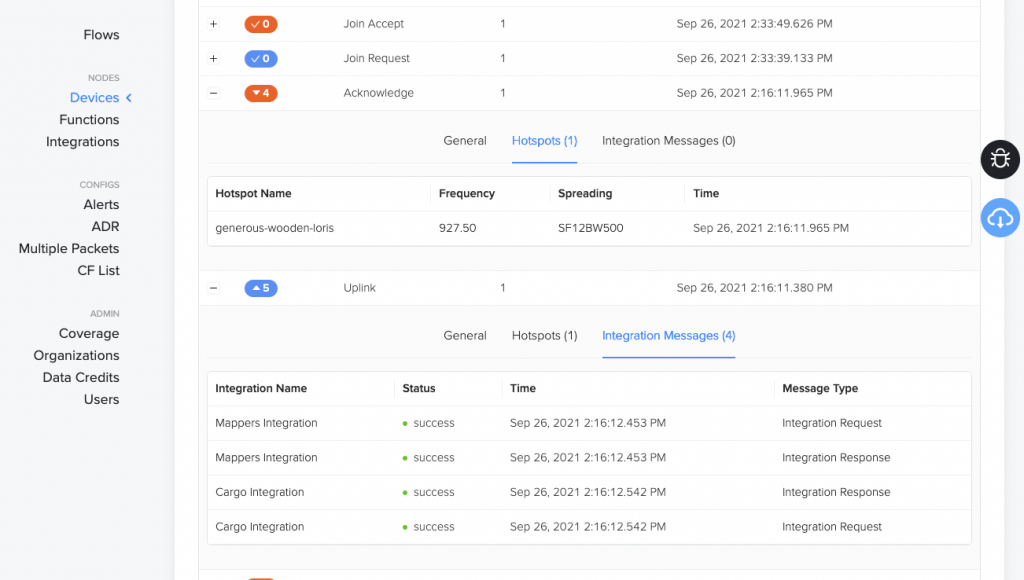Open Functions in the sidebar
Image resolution: width=1024 pixels, height=580 pixels.
click(89, 120)
